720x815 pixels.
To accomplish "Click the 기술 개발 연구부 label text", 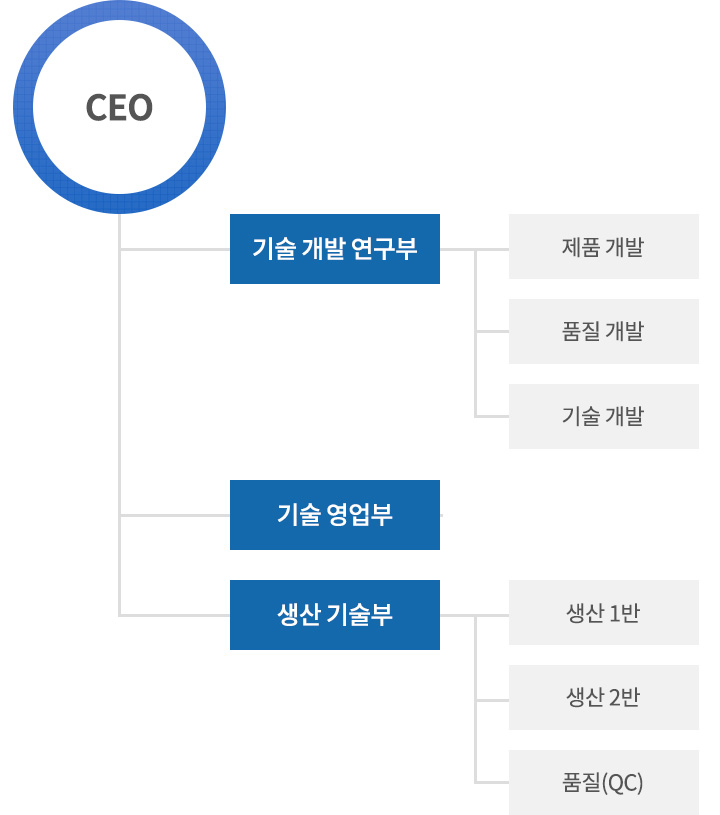I will tap(335, 248).
